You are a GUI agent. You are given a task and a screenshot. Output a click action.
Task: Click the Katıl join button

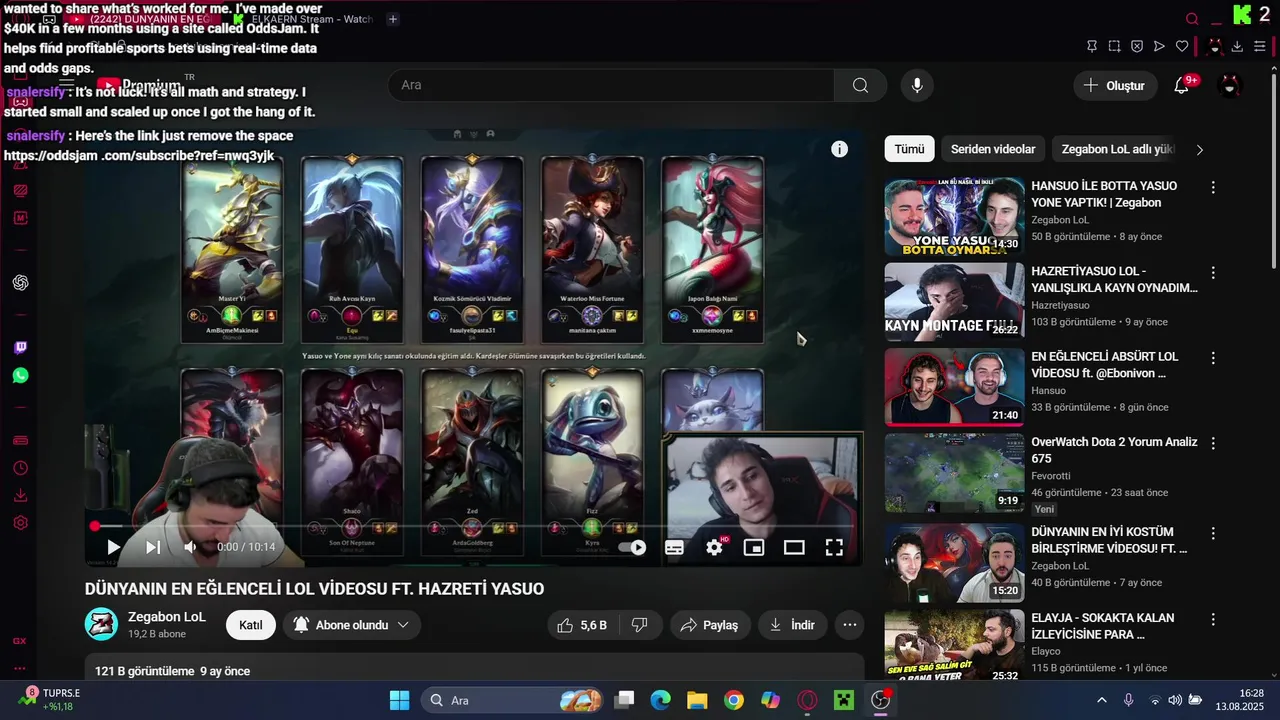(x=251, y=625)
